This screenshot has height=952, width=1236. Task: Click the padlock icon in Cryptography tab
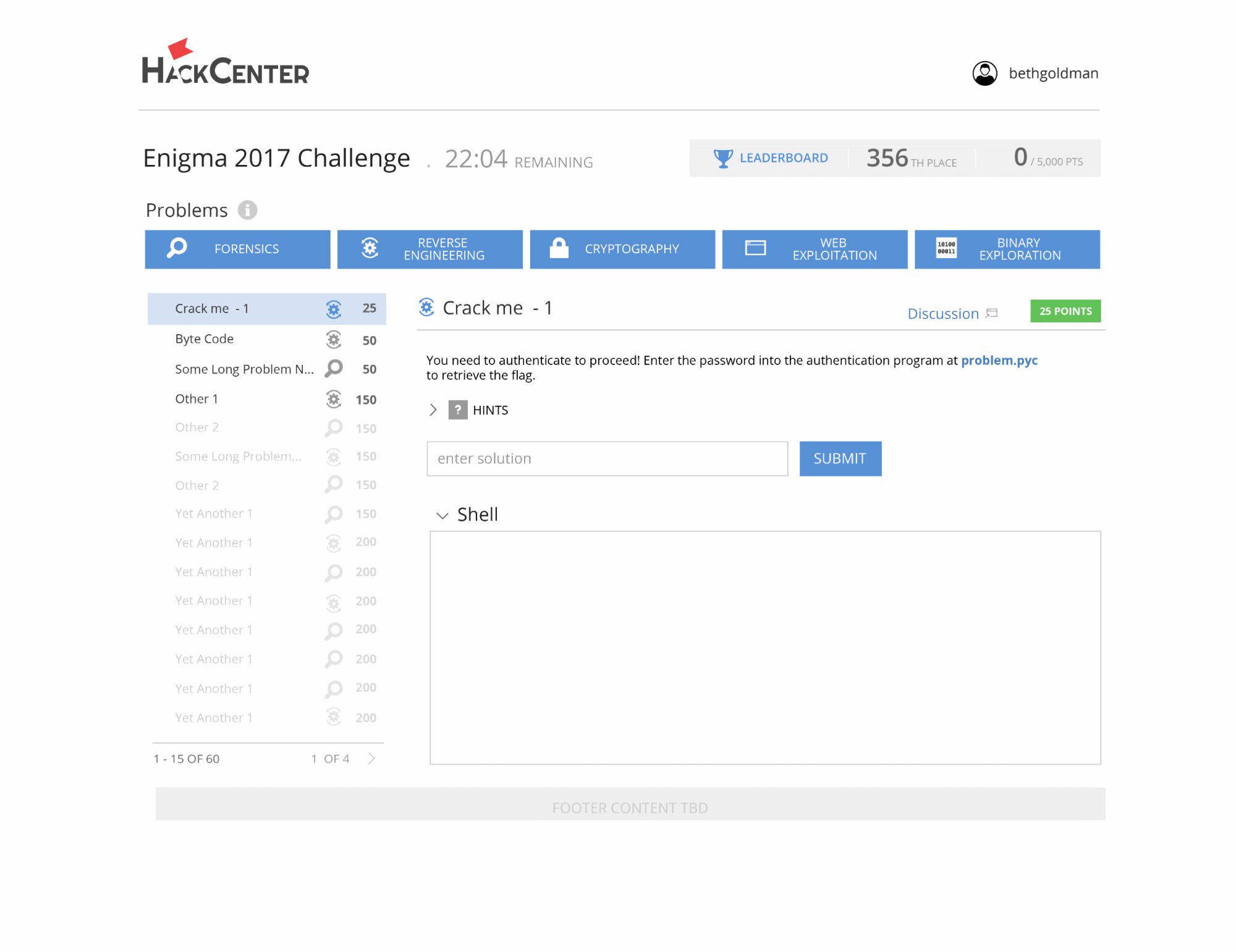point(559,248)
